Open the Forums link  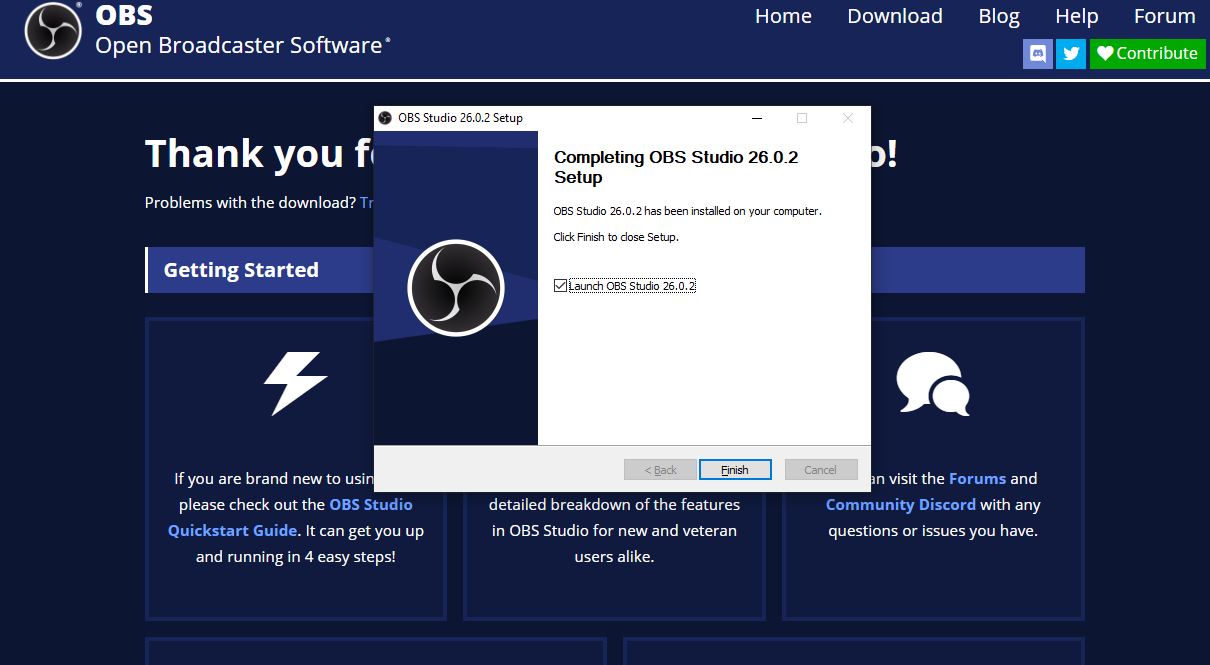point(978,478)
